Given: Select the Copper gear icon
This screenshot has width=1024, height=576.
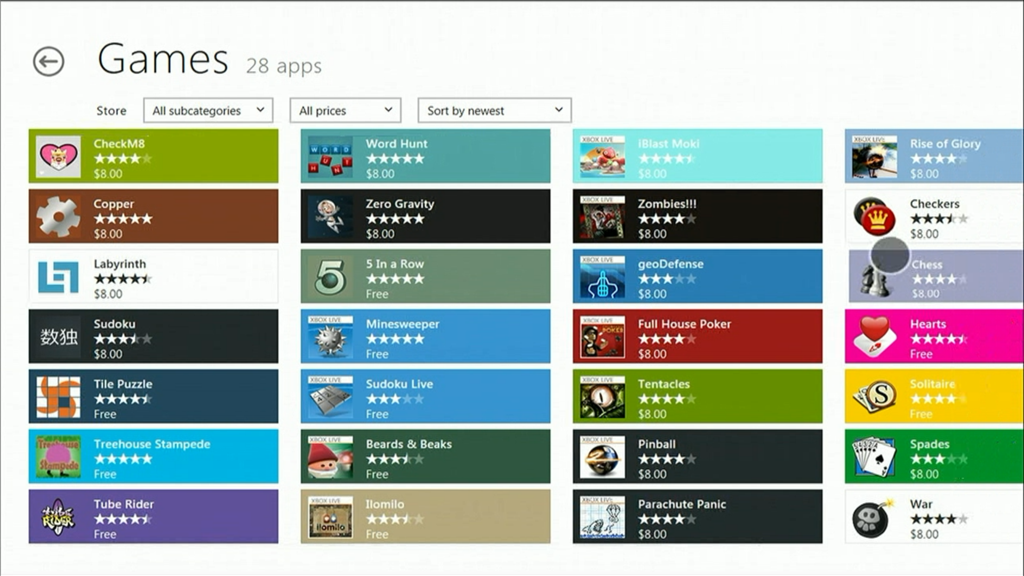Looking at the screenshot, I should [x=58, y=217].
